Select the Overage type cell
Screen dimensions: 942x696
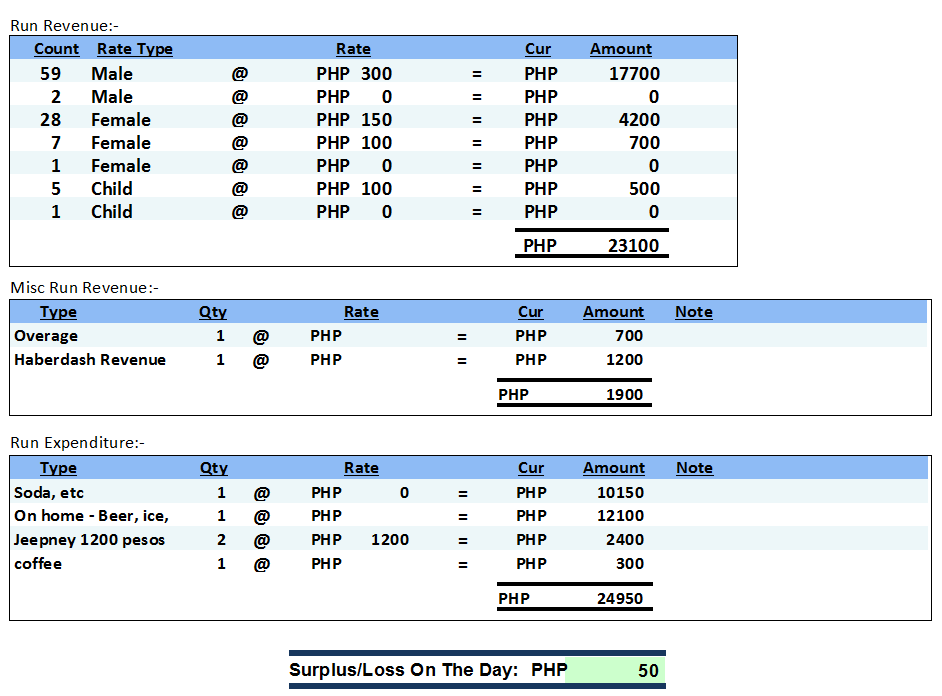click(46, 336)
